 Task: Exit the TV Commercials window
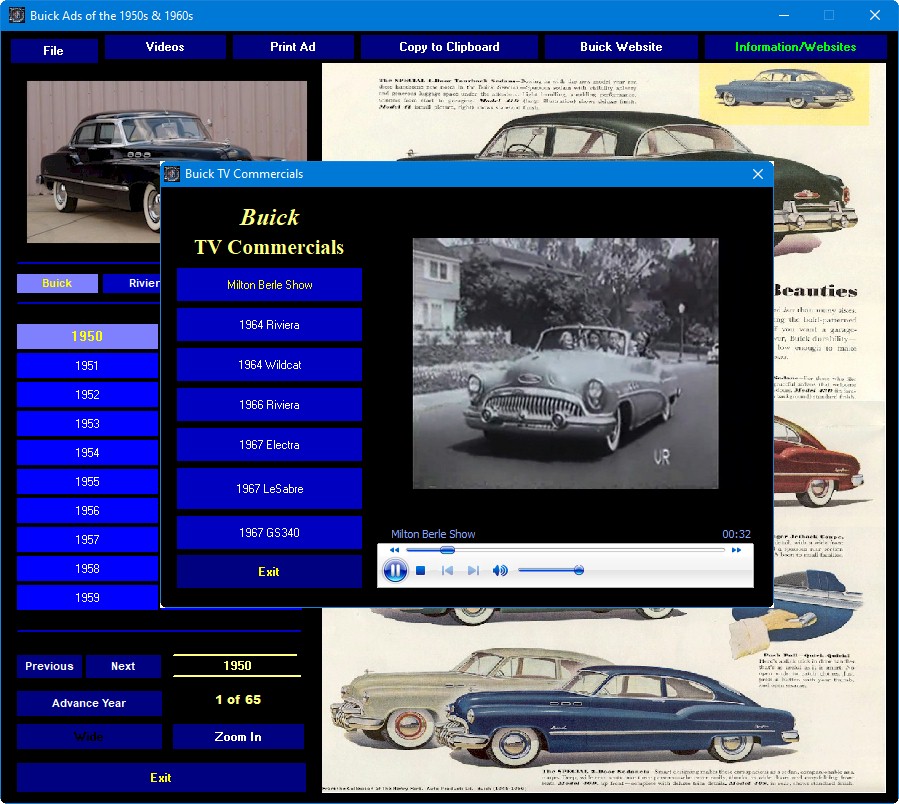pos(269,572)
